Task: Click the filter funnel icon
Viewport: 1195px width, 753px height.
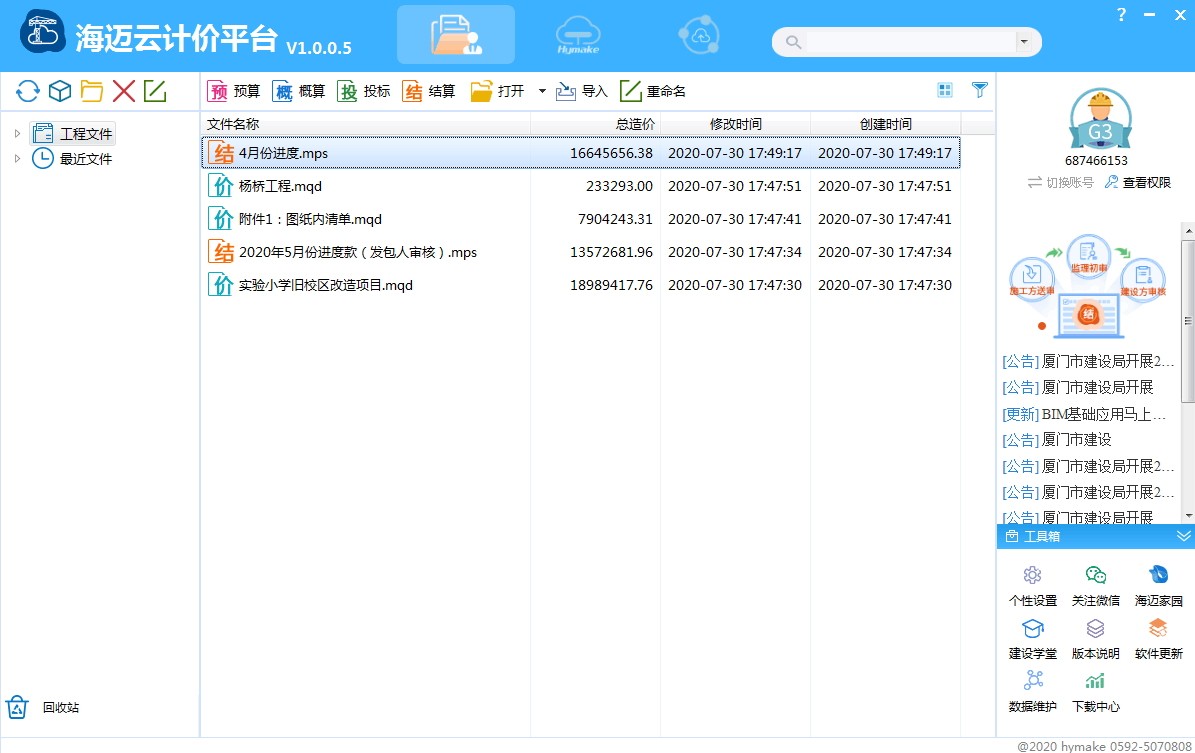Action: pyautogui.click(x=980, y=90)
